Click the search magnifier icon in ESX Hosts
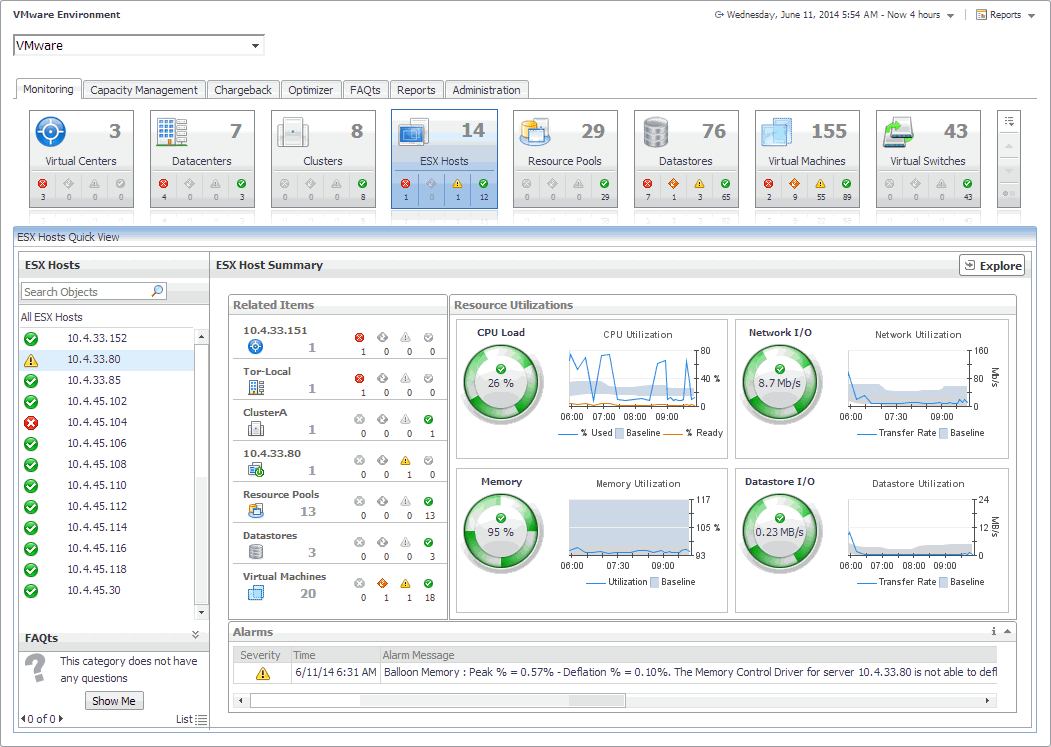This screenshot has width=1051, height=747. 157,291
